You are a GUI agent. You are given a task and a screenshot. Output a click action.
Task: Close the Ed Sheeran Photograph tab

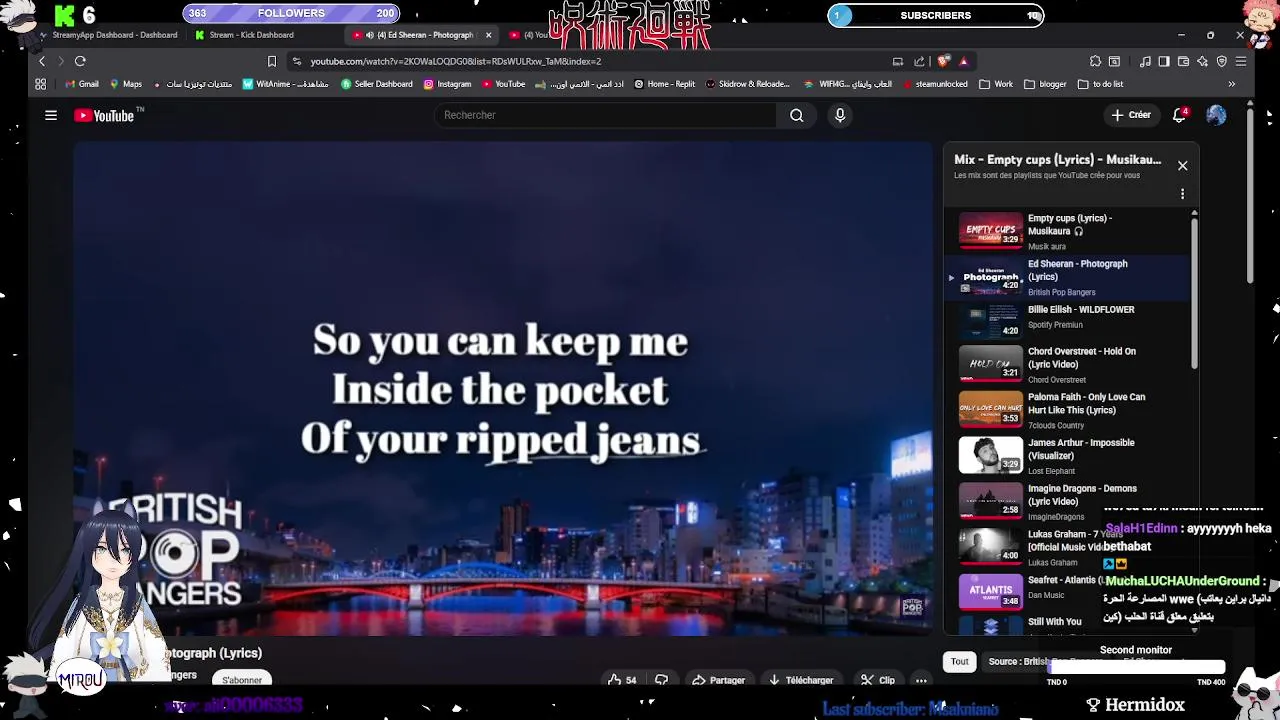(488, 35)
